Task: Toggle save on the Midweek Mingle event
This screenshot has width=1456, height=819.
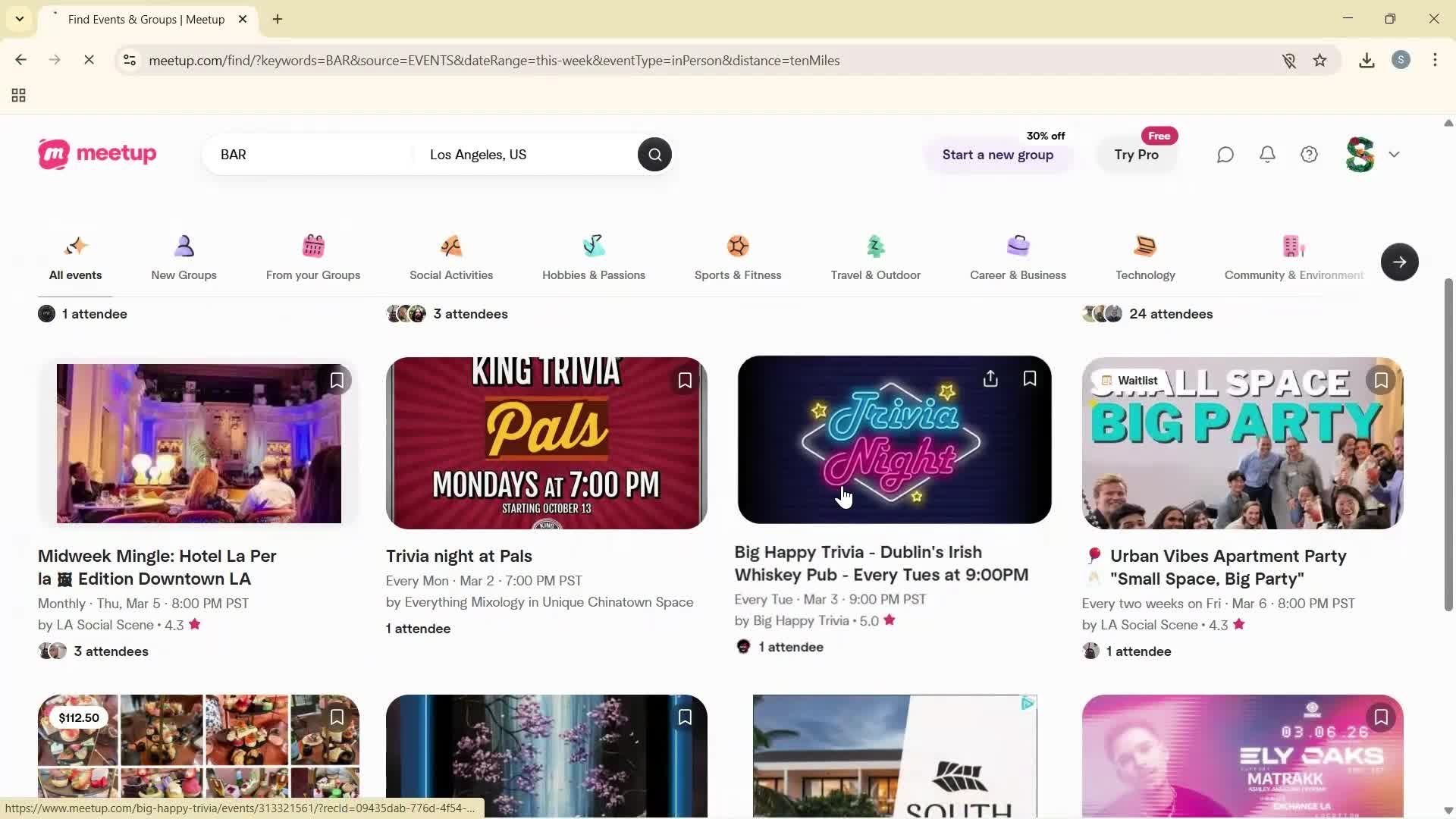Action: coord(337,380)
